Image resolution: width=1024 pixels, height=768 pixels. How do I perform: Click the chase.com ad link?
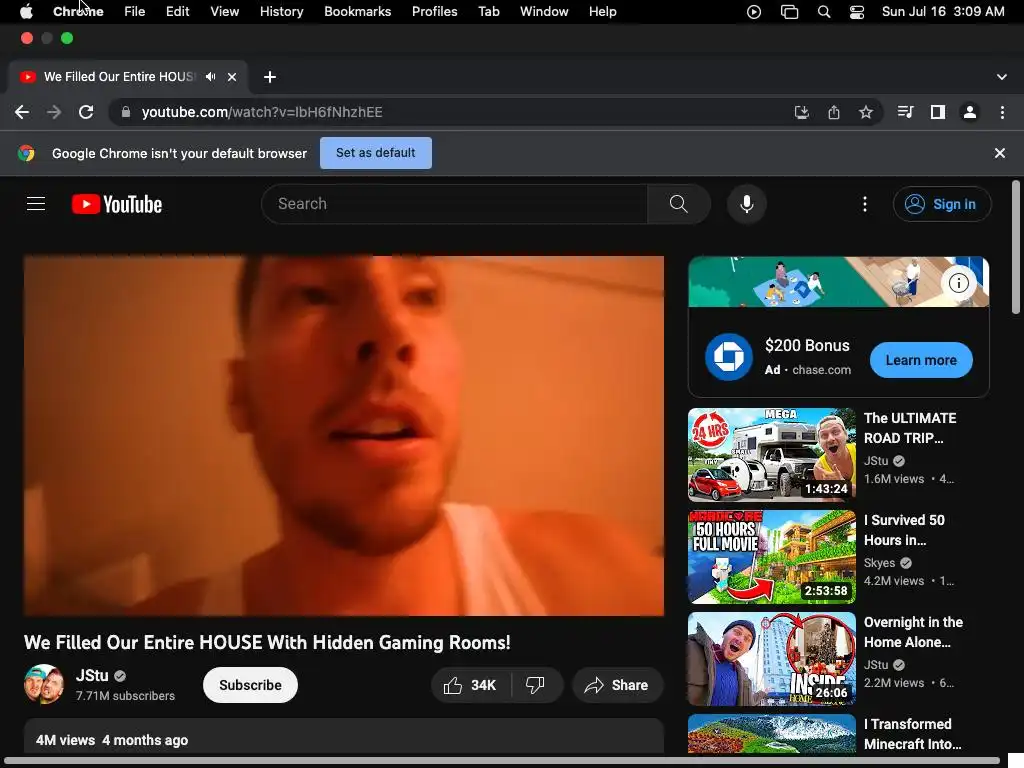click(x=821, y=370)
